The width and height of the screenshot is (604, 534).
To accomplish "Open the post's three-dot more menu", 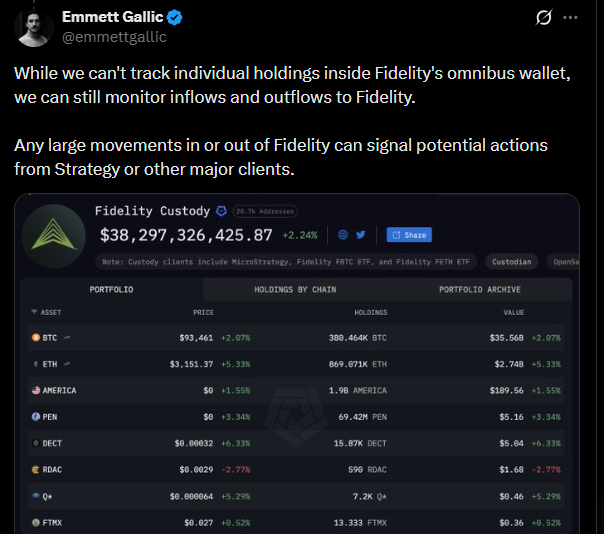I will point(571,18).
